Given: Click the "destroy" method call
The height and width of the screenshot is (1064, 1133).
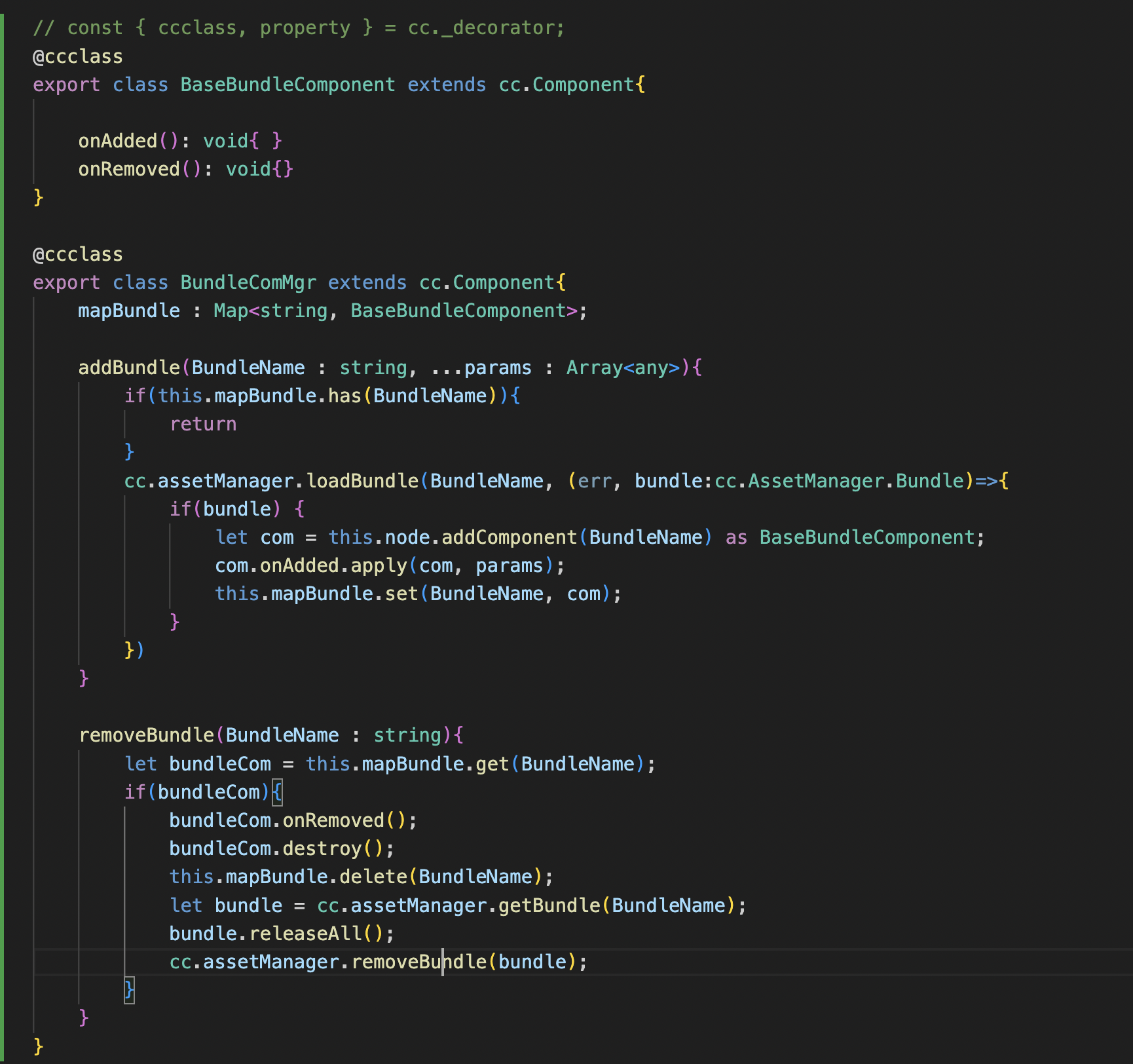Looking at the screenshot, I should pyautogui.click(x=322, y=848).
